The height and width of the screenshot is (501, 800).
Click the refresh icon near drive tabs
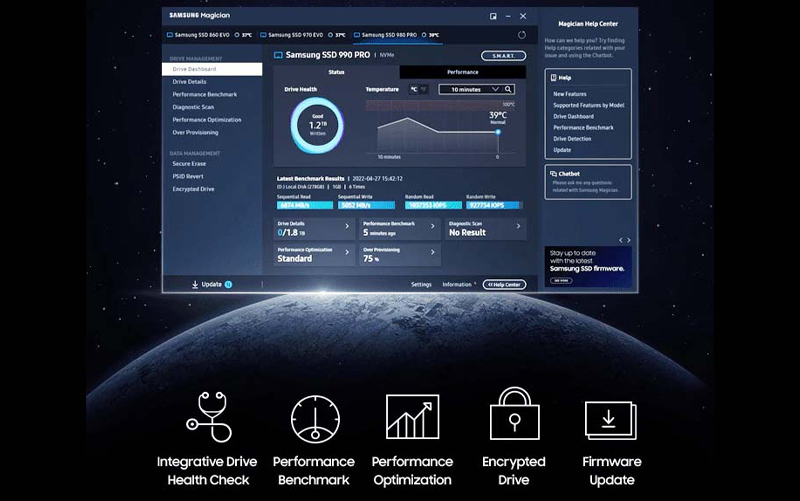tap(521, 34)
